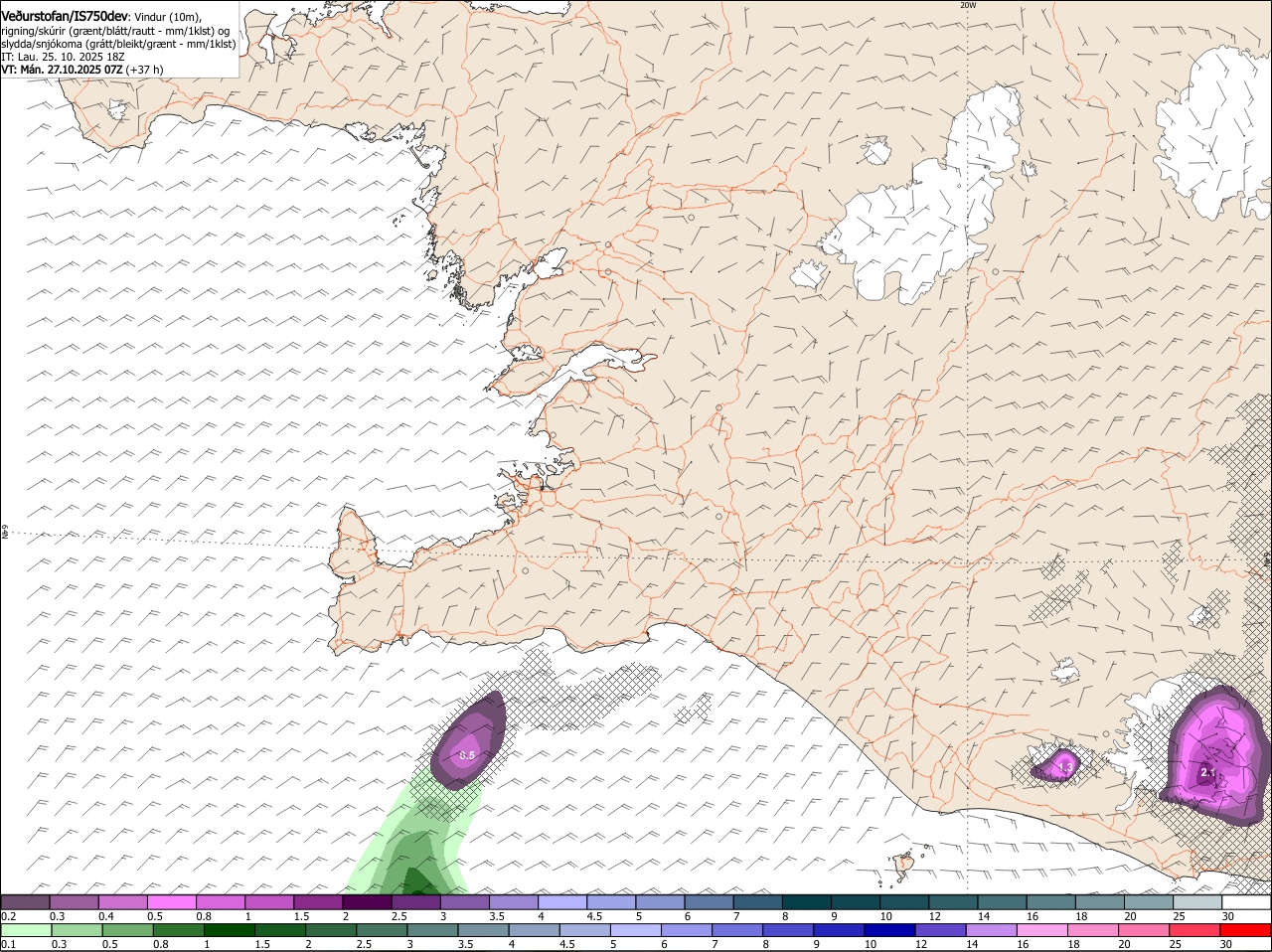The image size is (1272, 952).
Task: Click the 64N latitude label at left edge
Action: (x=4, y=533)
